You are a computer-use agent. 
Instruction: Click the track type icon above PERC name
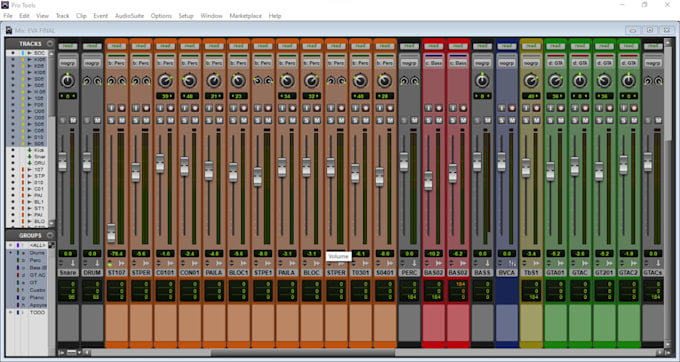click(414, 263)
